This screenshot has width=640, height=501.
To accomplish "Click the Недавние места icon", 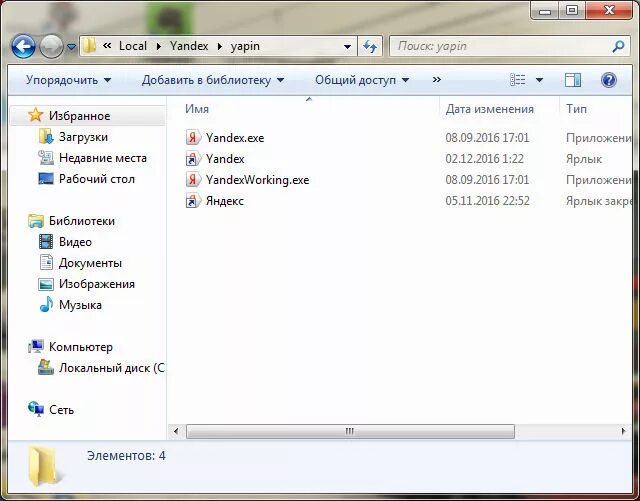I will click(x=46, y=158).
